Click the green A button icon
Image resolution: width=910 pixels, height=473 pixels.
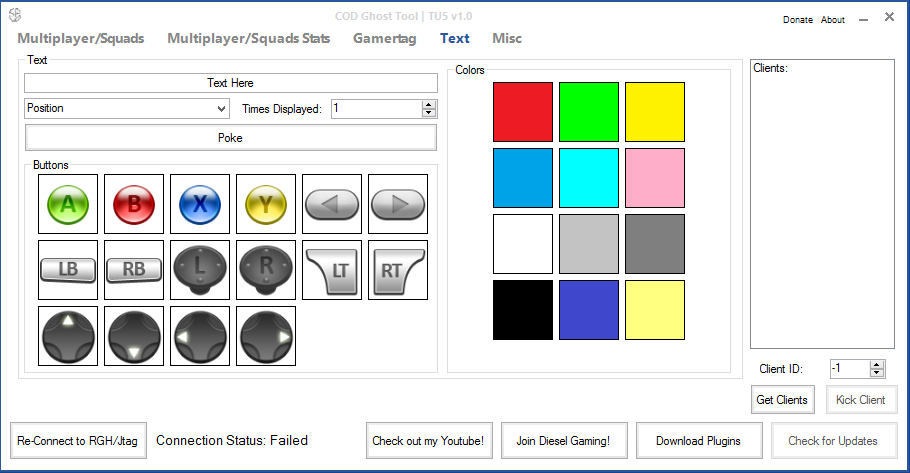[x=68, y=204]
